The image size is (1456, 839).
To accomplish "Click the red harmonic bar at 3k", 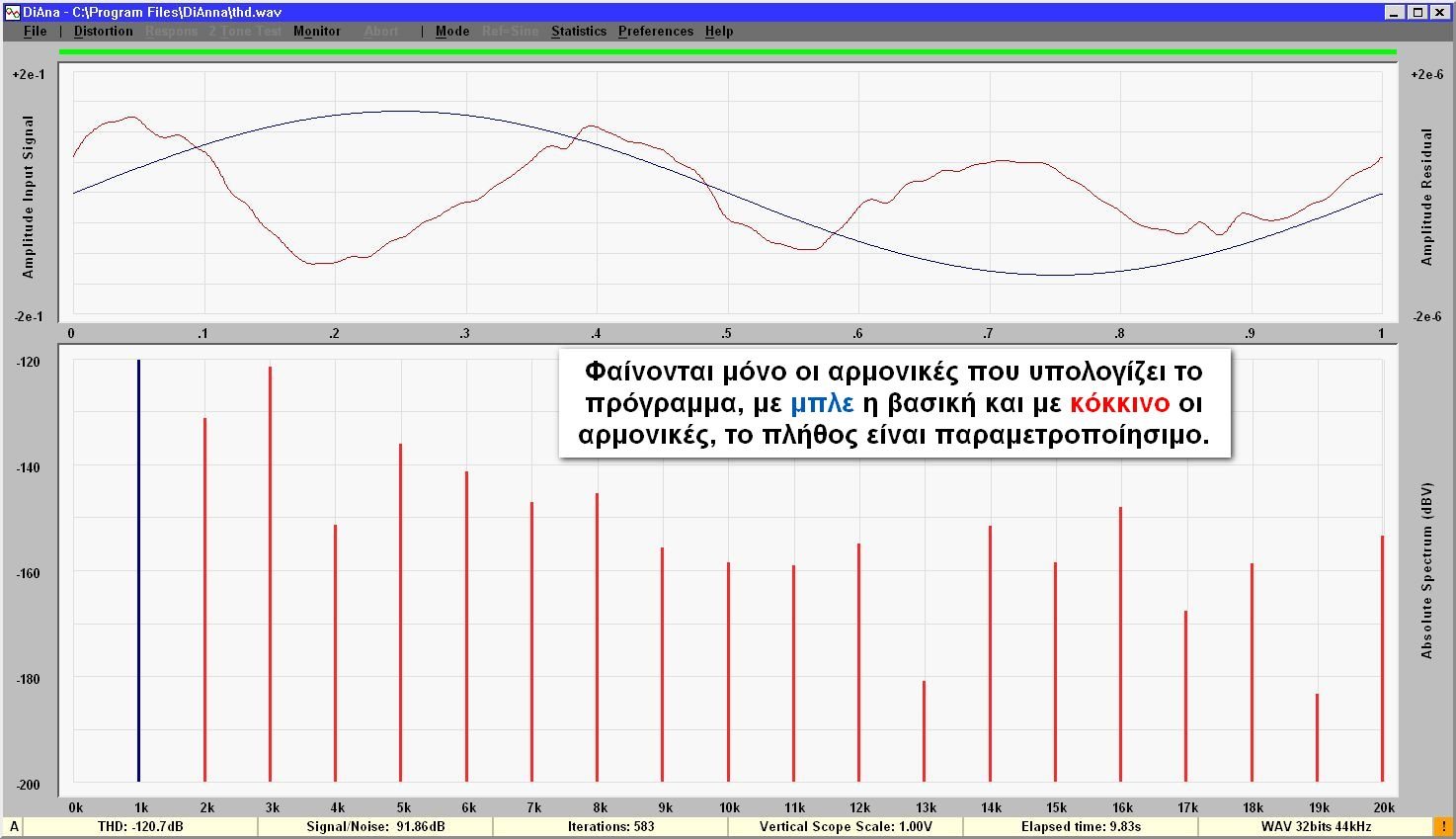I will [x=270, y=573].
